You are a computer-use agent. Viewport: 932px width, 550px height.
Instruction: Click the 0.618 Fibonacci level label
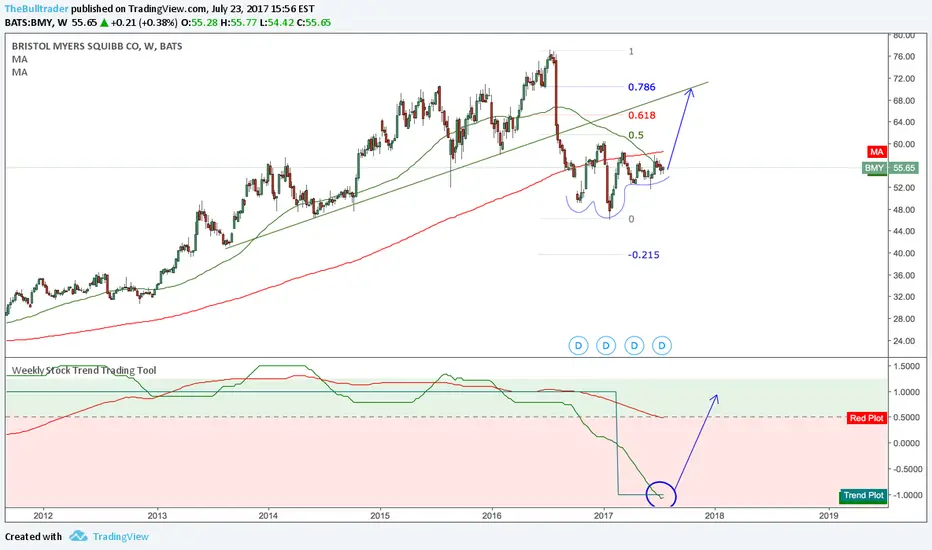641,115
